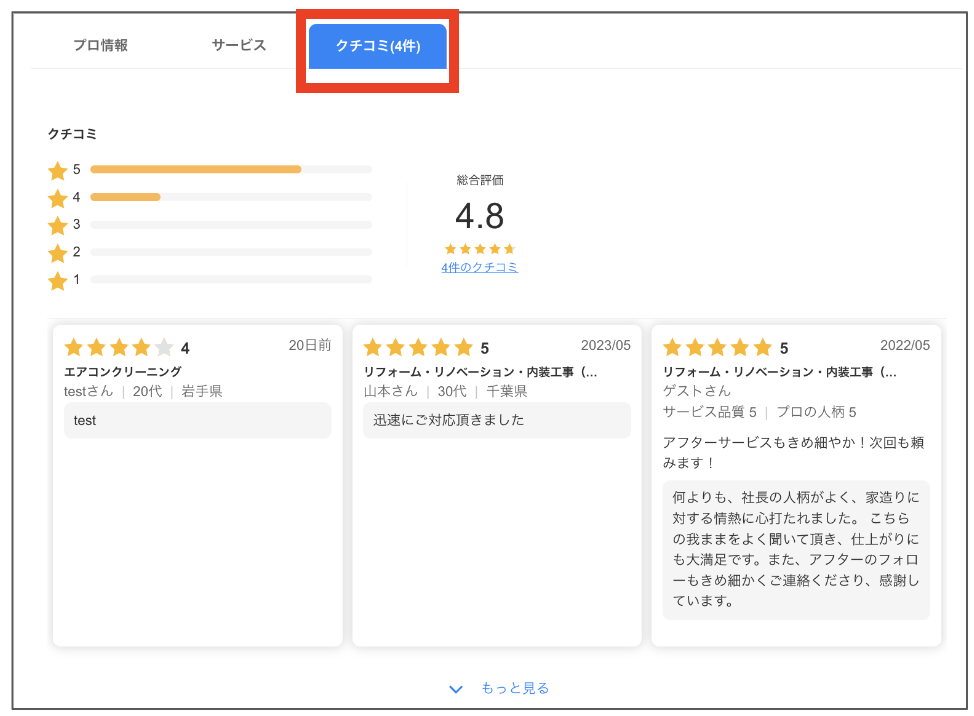Open the エアコンクリーニング review card
The height and width of the screenshot is (716, 974).
[198, 486]
